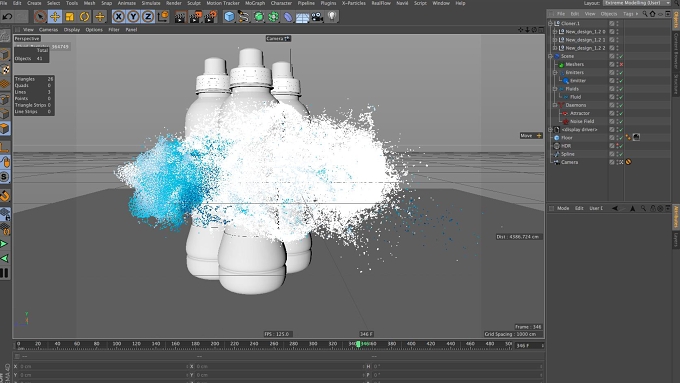
Task: Toggle Emitter enable green checkmark
Action: click(621, 81)
